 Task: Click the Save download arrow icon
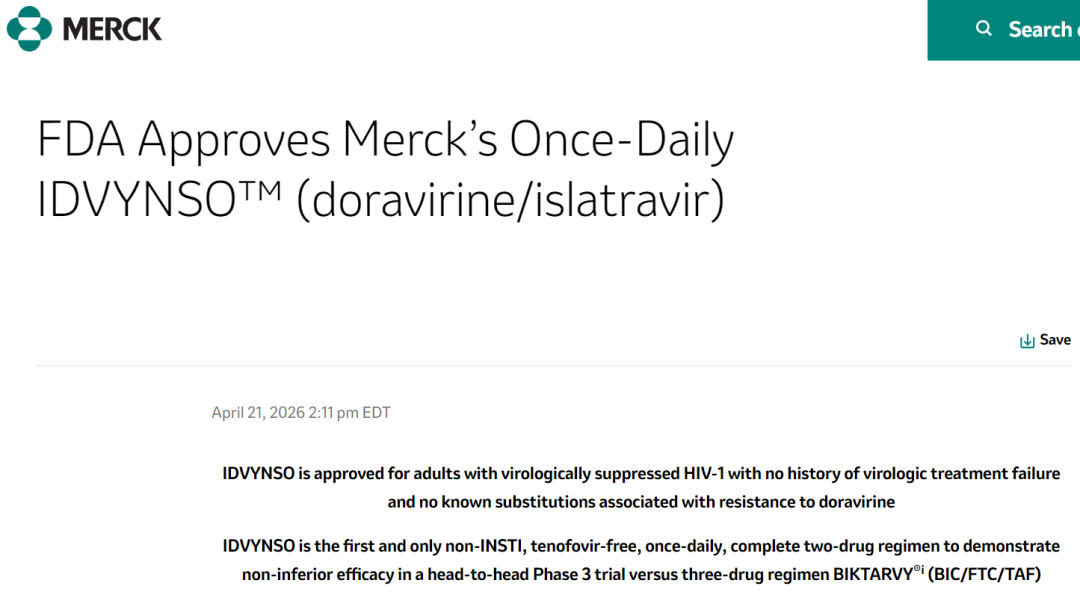click(1027, 341)
